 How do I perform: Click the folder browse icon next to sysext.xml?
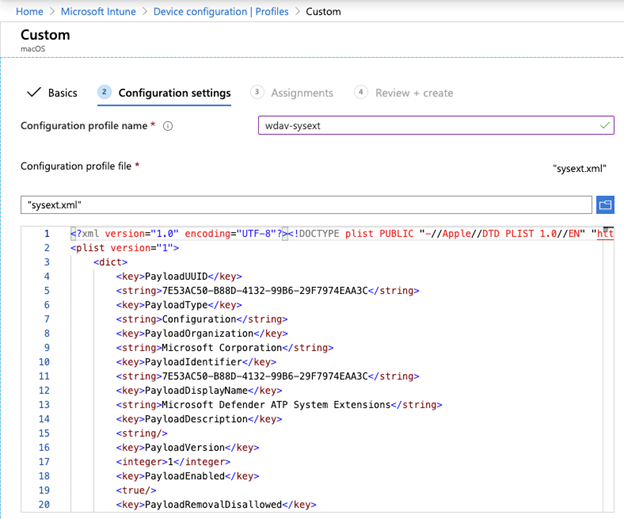[x=605, y=205]
